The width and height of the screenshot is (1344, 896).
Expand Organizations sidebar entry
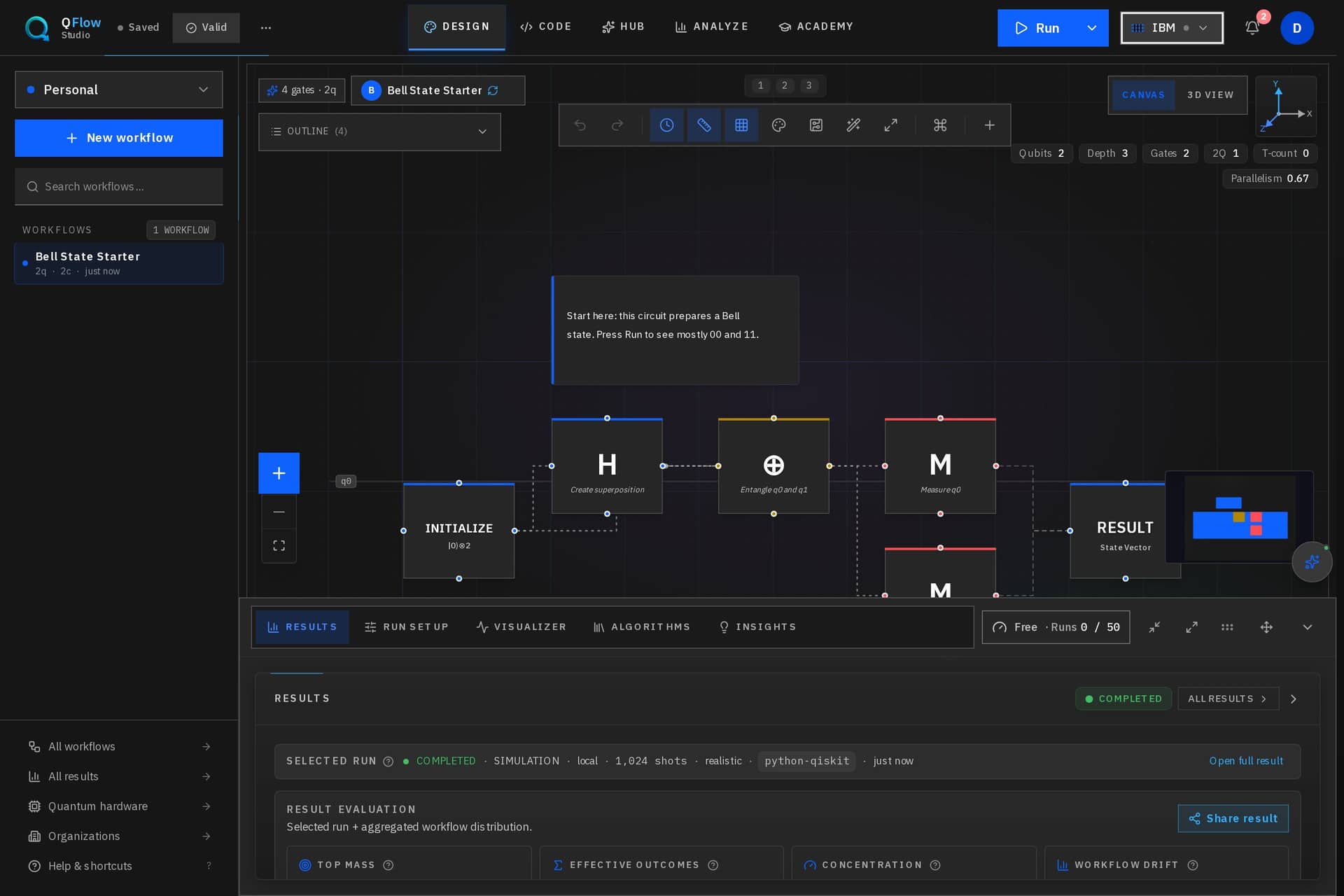(119, 836)
